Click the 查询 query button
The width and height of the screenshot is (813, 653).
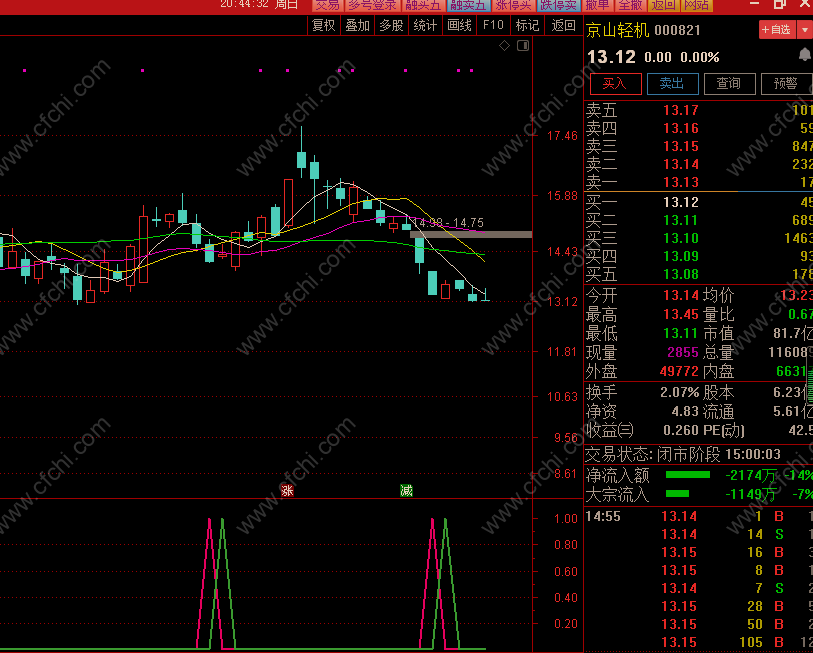tap(729, 84)
